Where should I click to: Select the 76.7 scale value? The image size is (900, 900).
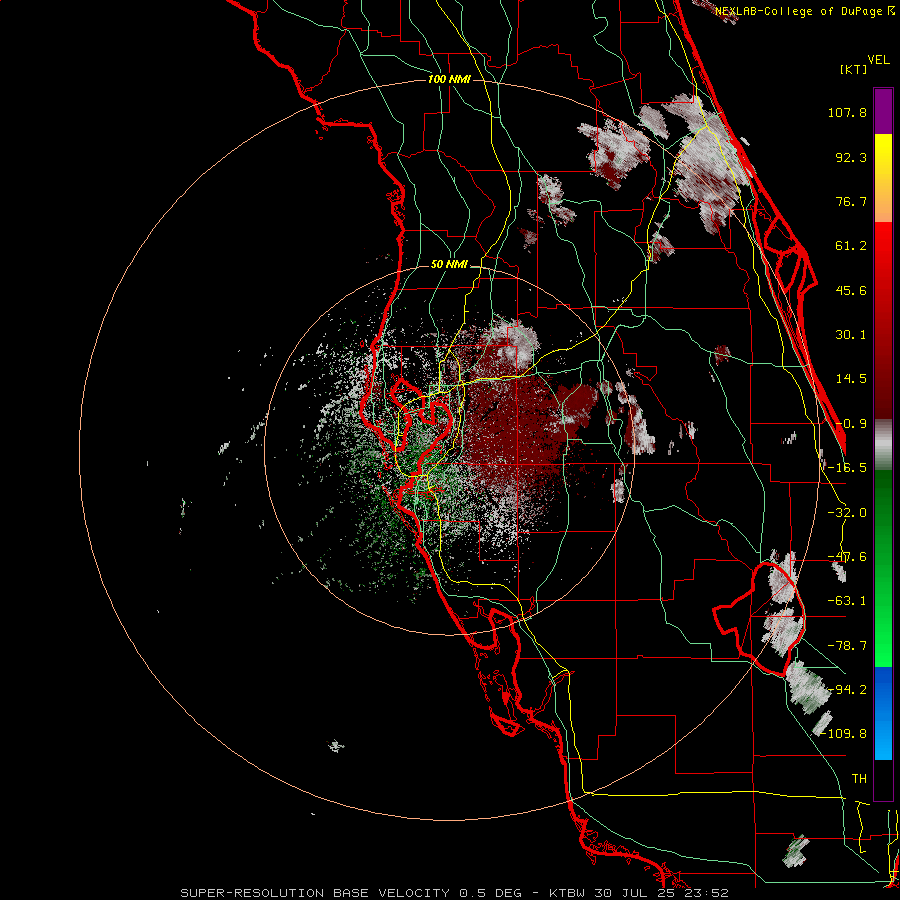point(851,201)
